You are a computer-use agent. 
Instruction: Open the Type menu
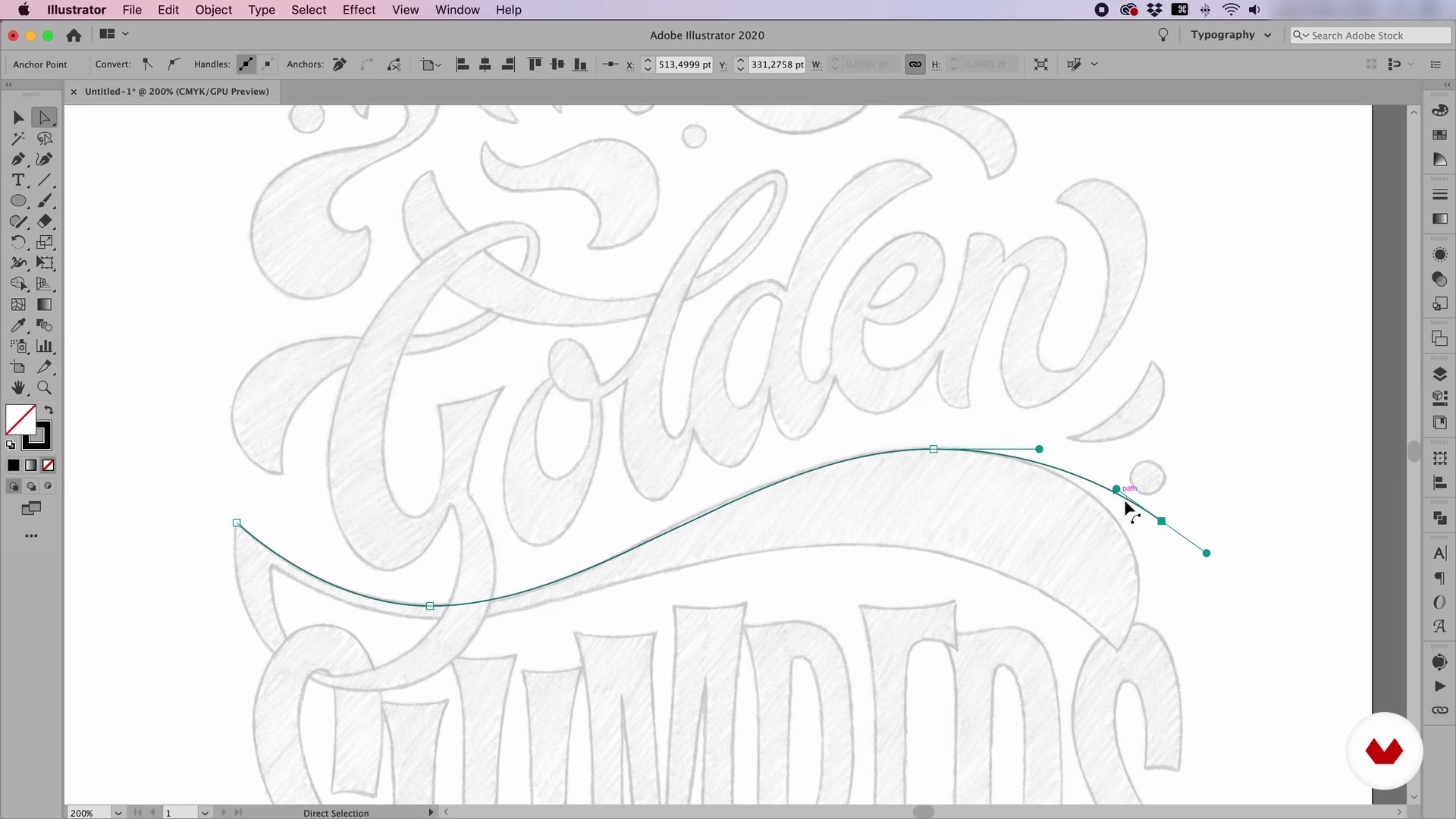262,10
